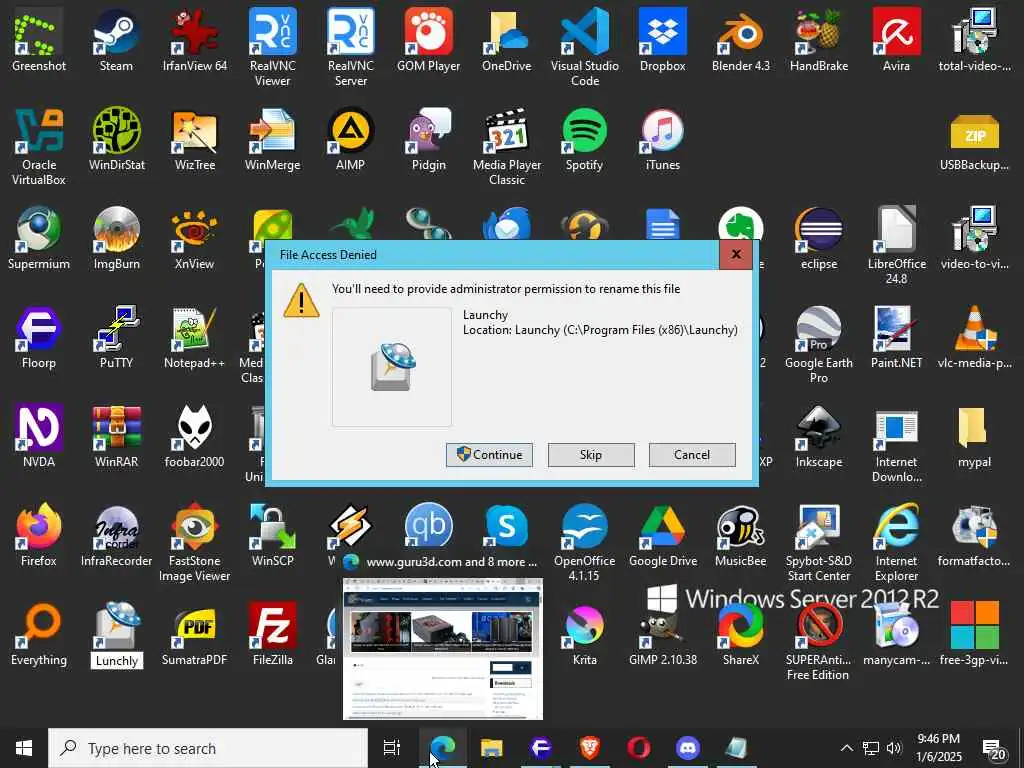The width and height of the screenshot is (1024, 768).
Task: Launch WinRAR desktop icon
Action: tap(116, 436)
